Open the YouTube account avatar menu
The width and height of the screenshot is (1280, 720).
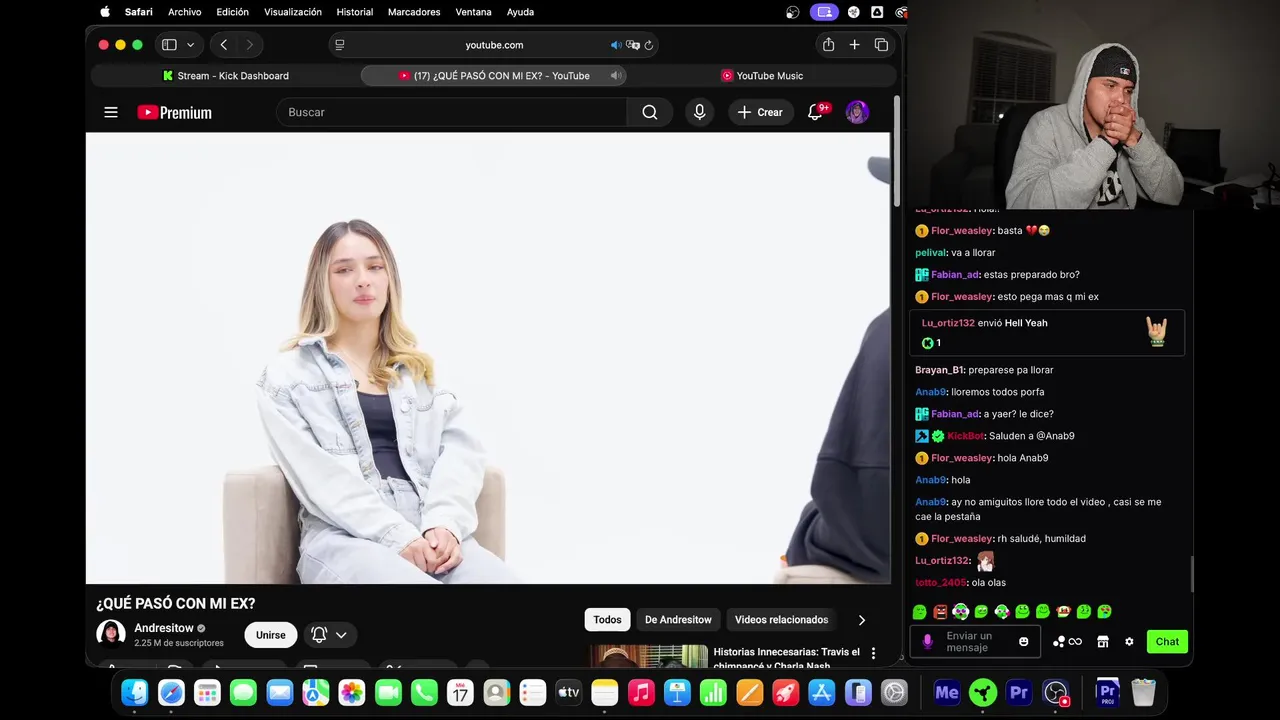tap(857, 112)
